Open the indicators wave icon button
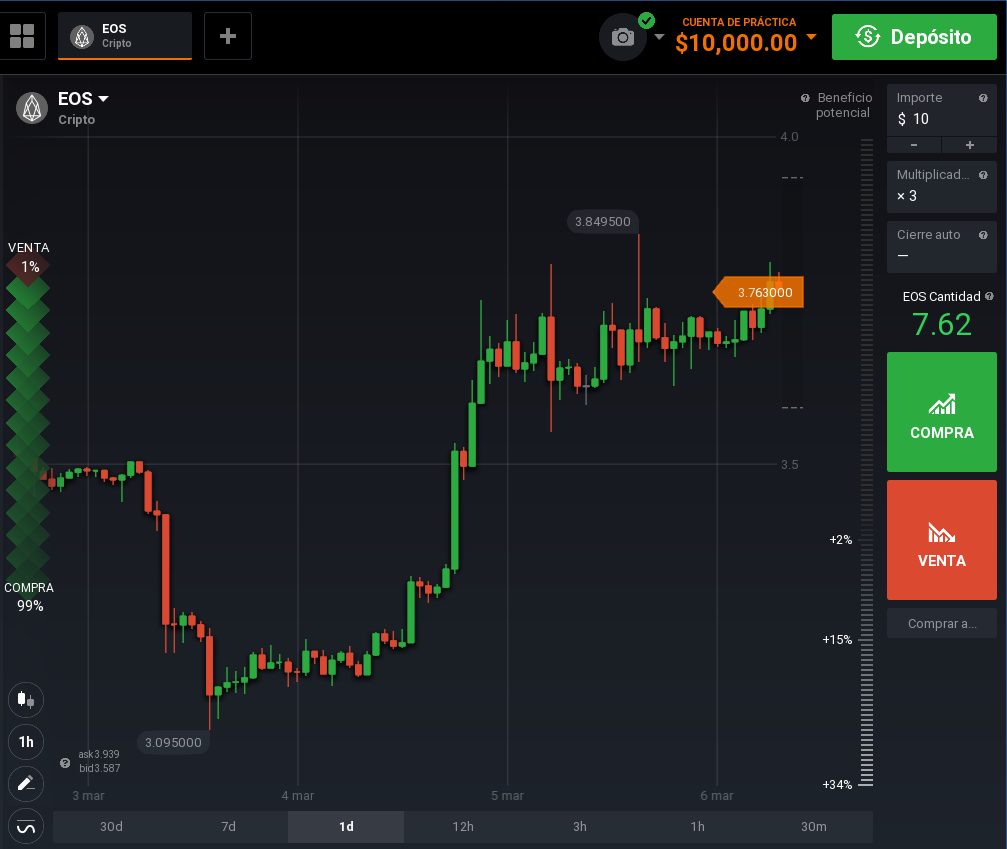Image resolution: width=1007 pixels, height=849 pixels. [26, 827]
